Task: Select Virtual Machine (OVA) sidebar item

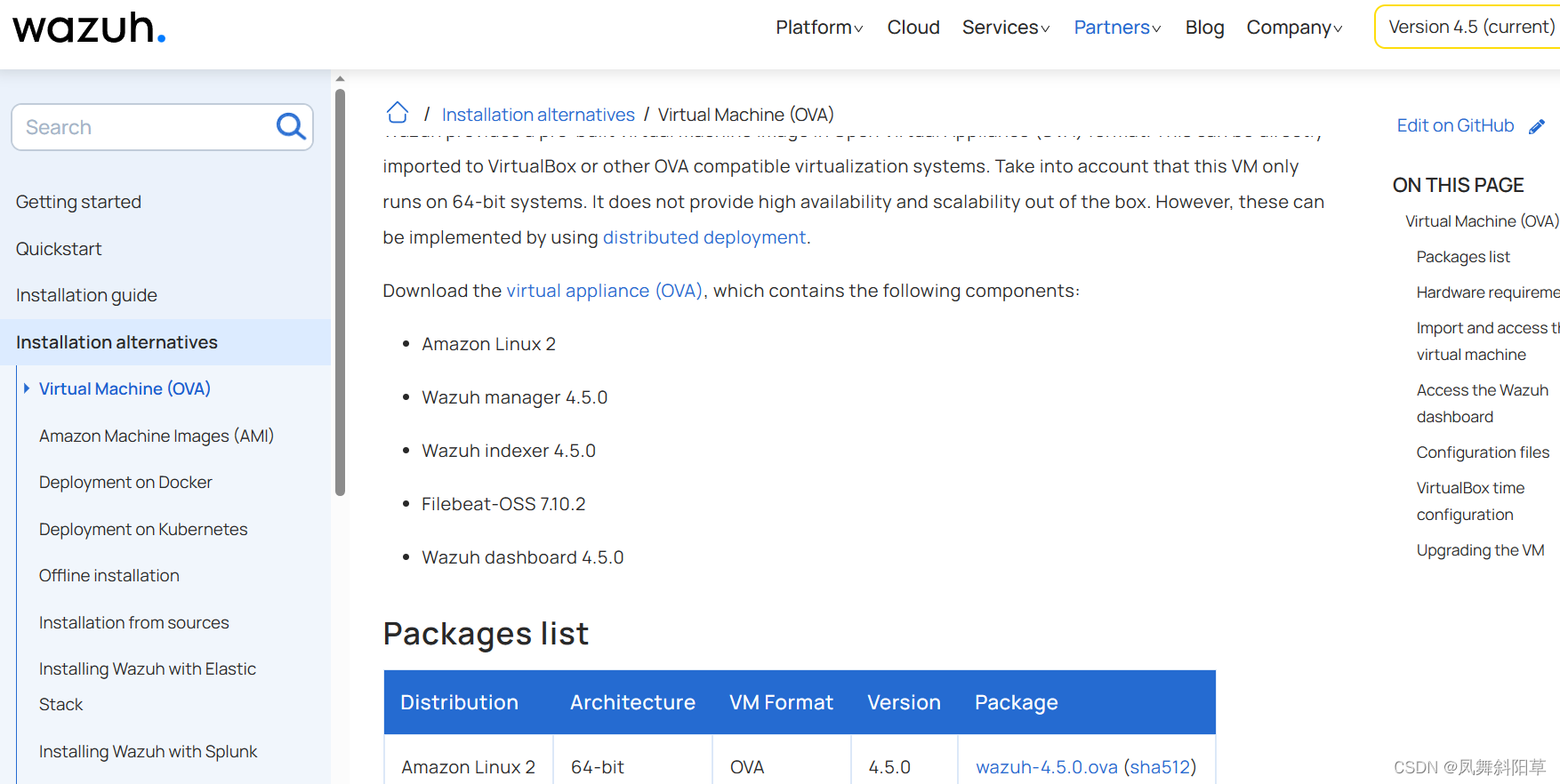Action: [x=125, y=388]
